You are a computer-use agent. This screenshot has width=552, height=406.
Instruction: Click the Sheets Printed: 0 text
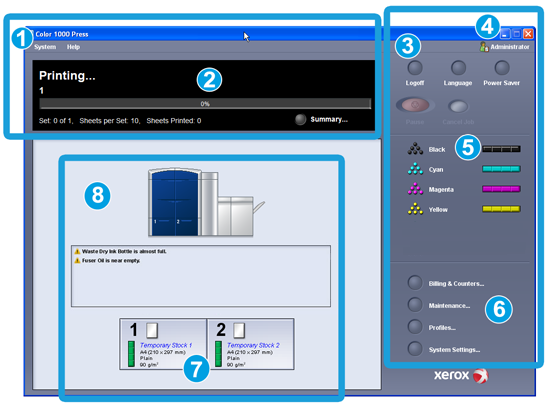(174, 121)
